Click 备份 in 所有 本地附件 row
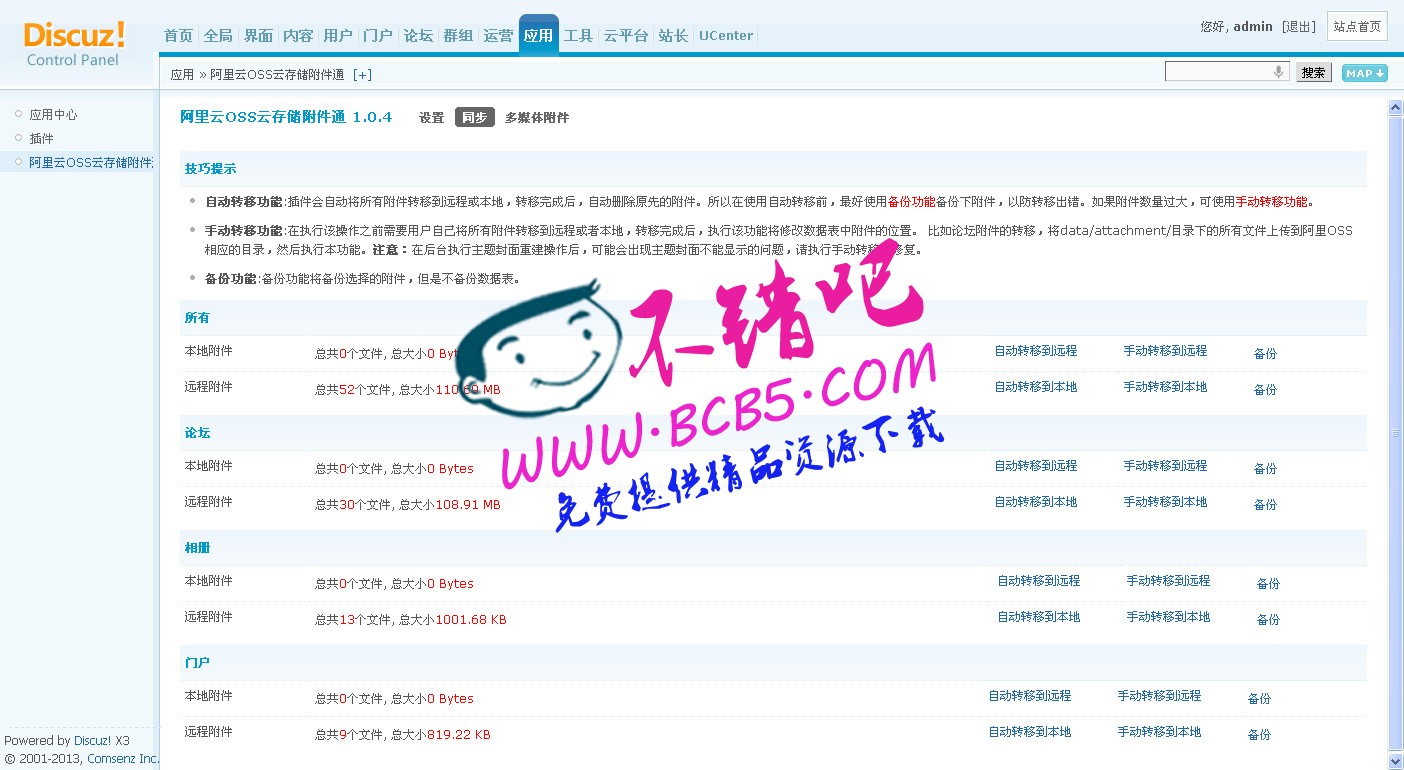 (1265, 354)
